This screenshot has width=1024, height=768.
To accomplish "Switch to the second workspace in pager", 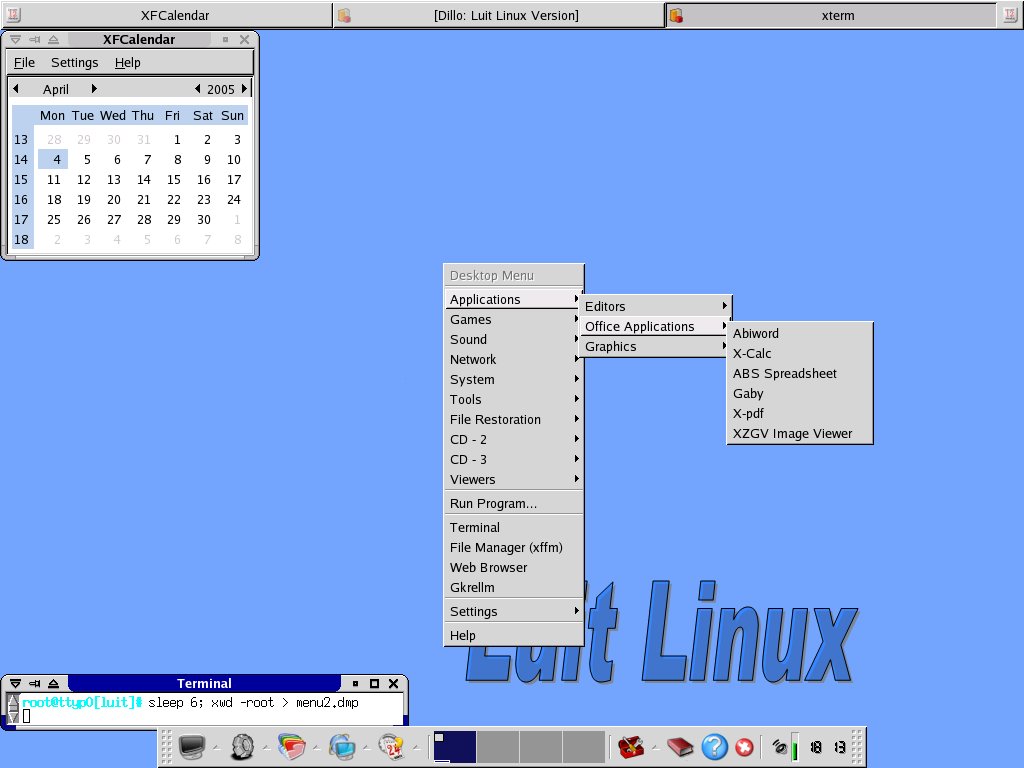I will [498, 746].
